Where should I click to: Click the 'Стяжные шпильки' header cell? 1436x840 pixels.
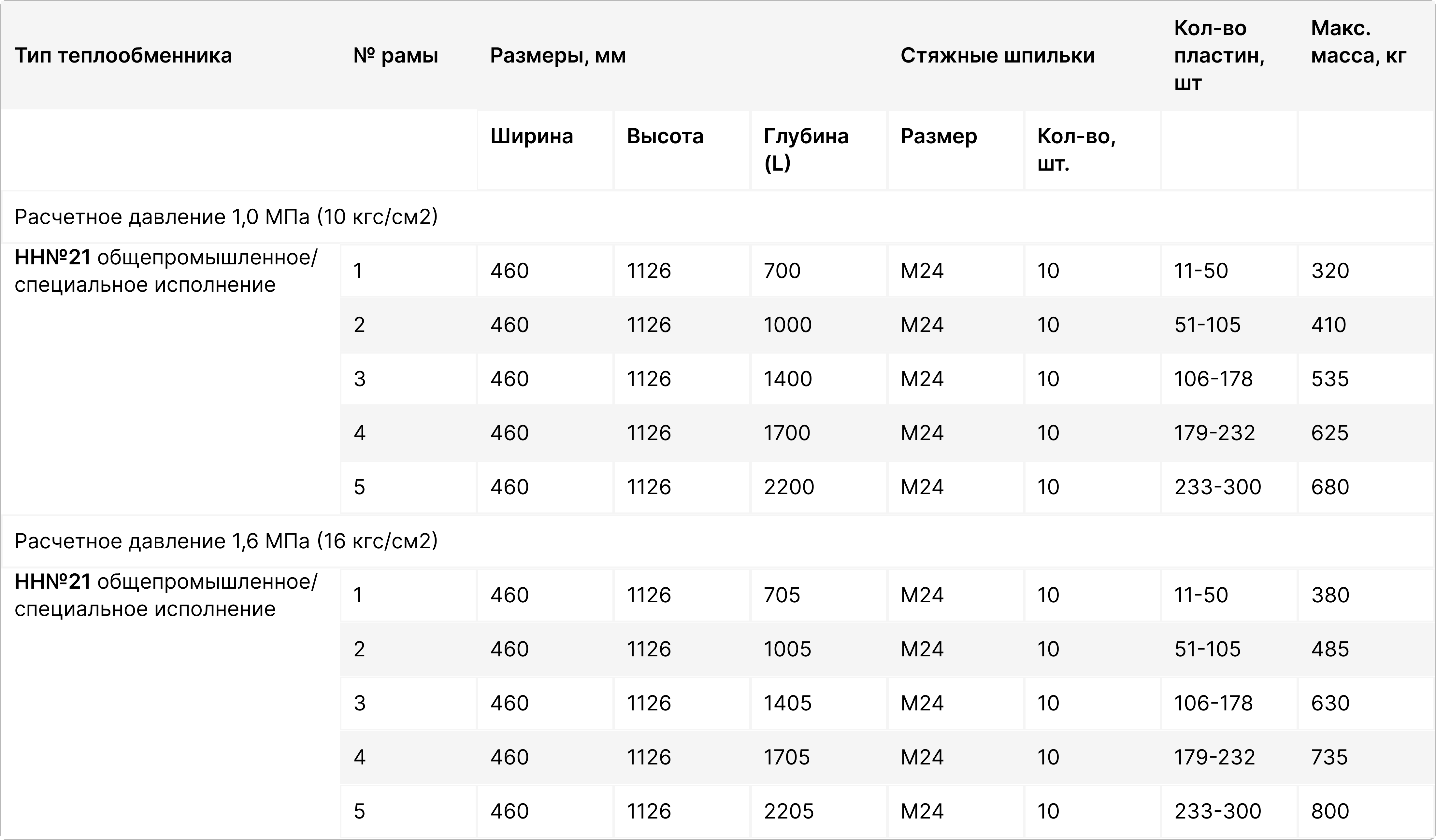997,56
